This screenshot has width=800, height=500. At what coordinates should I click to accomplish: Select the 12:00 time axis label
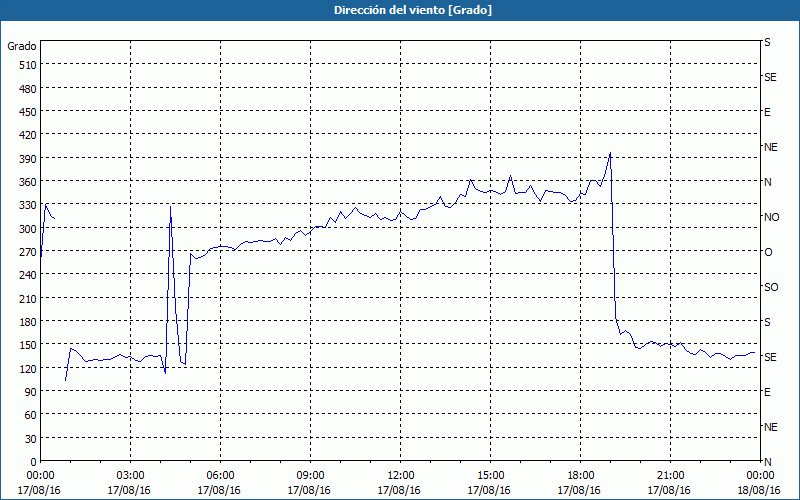coord(401,476)
